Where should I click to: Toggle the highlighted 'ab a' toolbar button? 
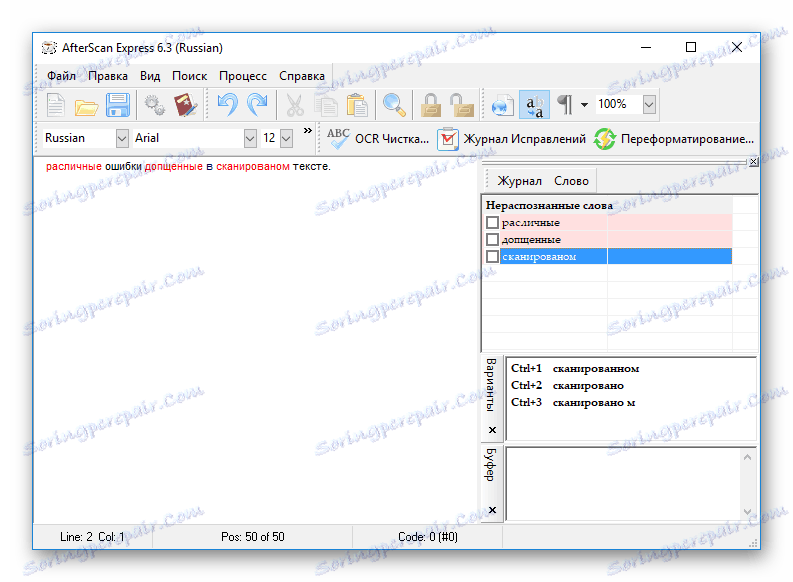coord(534,105)
